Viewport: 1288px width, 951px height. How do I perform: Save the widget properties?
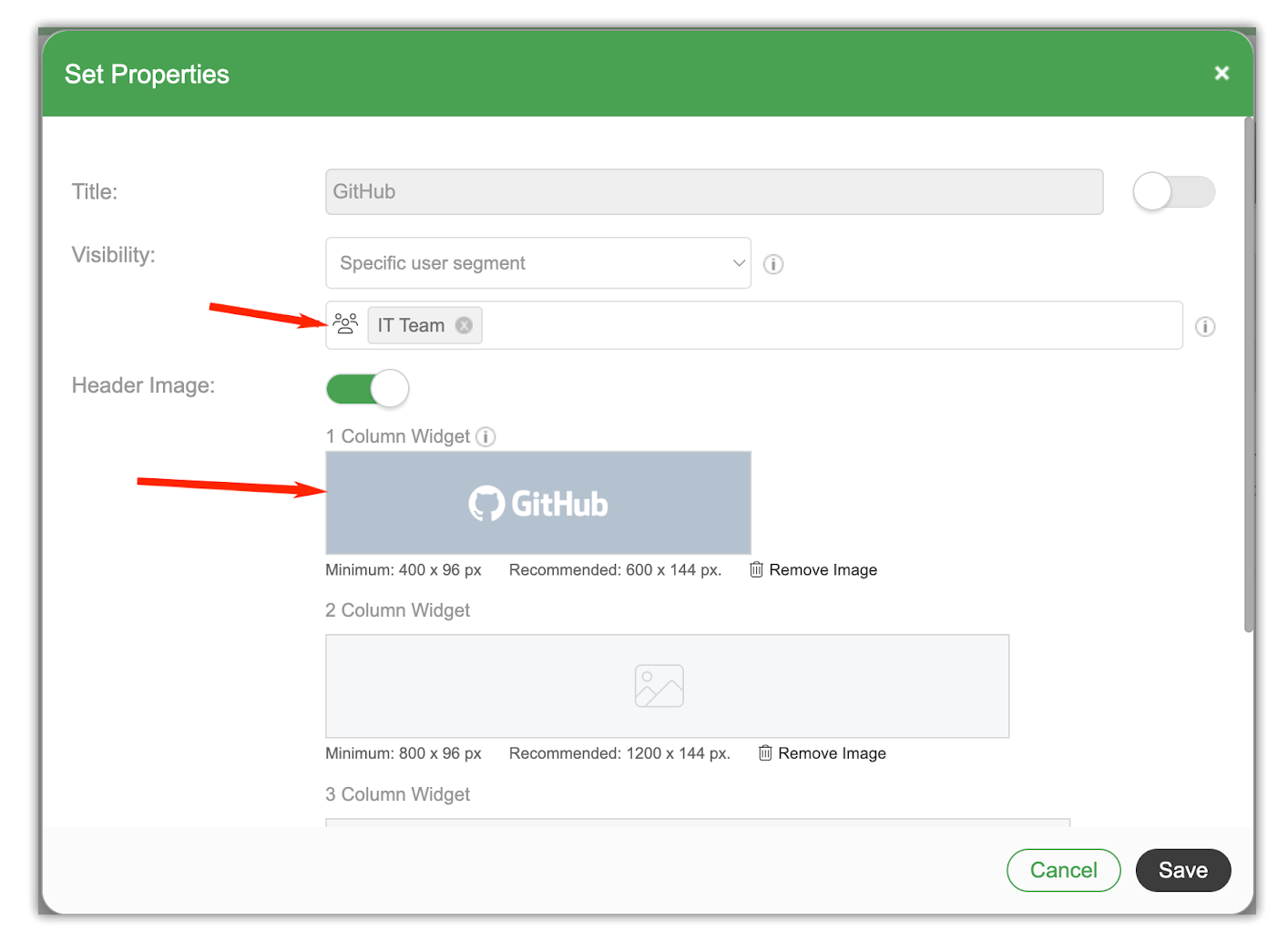pyautogui.click(x=1183, y=870)
